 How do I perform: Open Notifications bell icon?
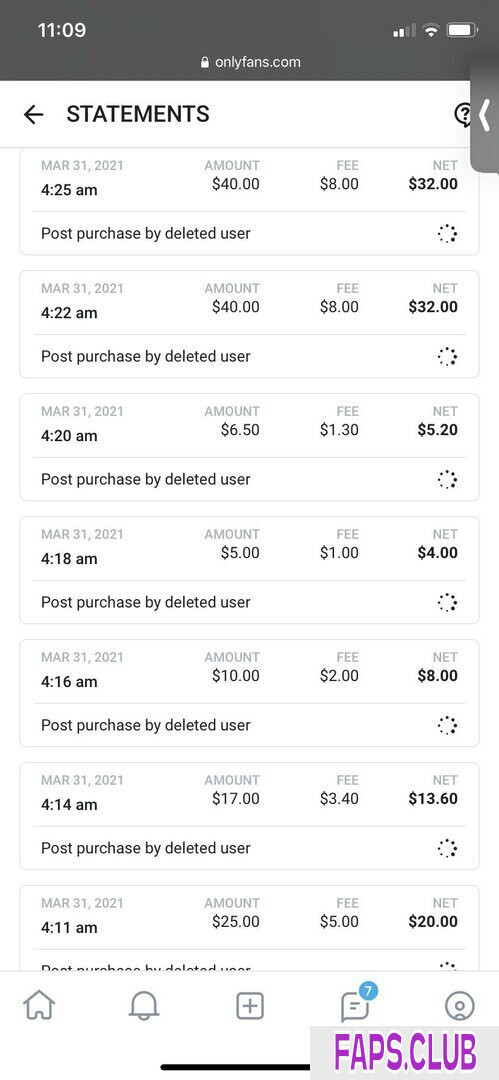[x=144, y=1006]
